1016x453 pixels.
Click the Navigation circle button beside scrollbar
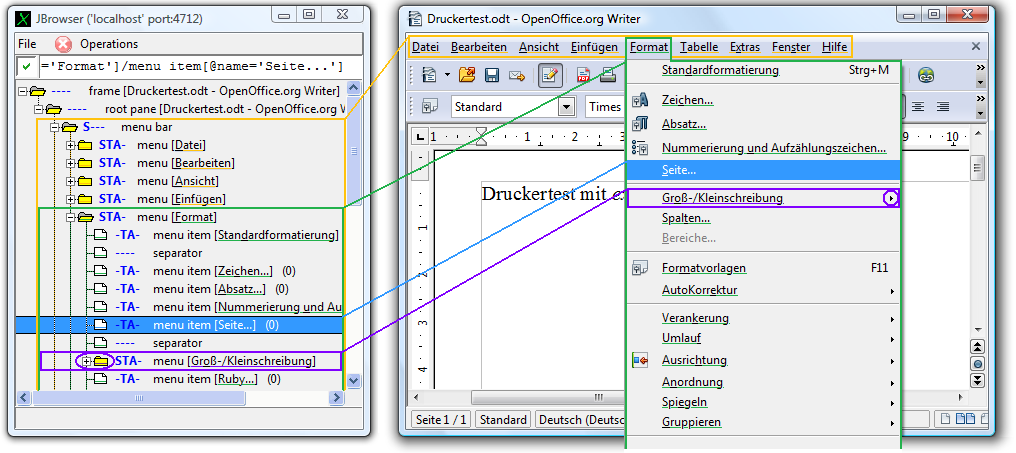pos(978,363)
